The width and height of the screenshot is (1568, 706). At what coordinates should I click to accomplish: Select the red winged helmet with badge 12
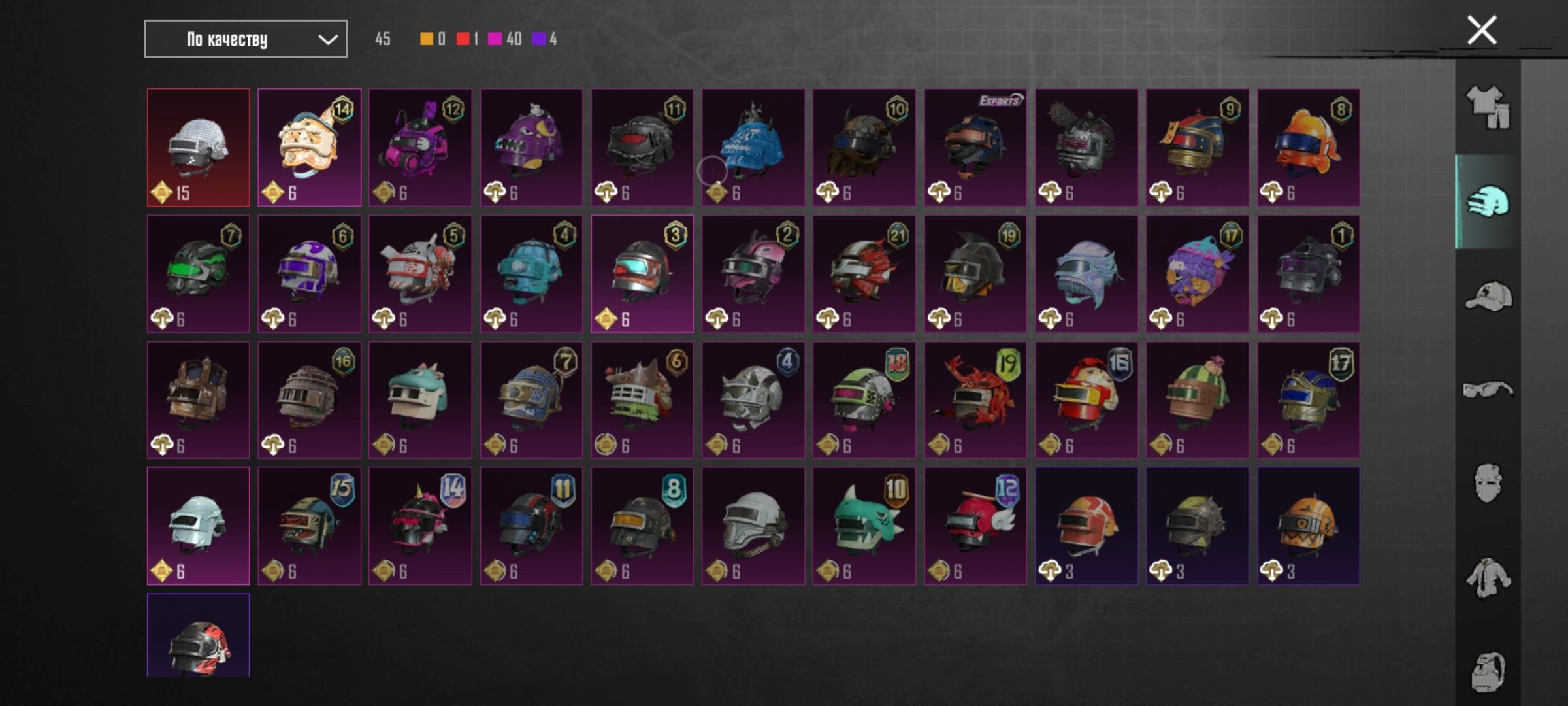click(975, 526)
